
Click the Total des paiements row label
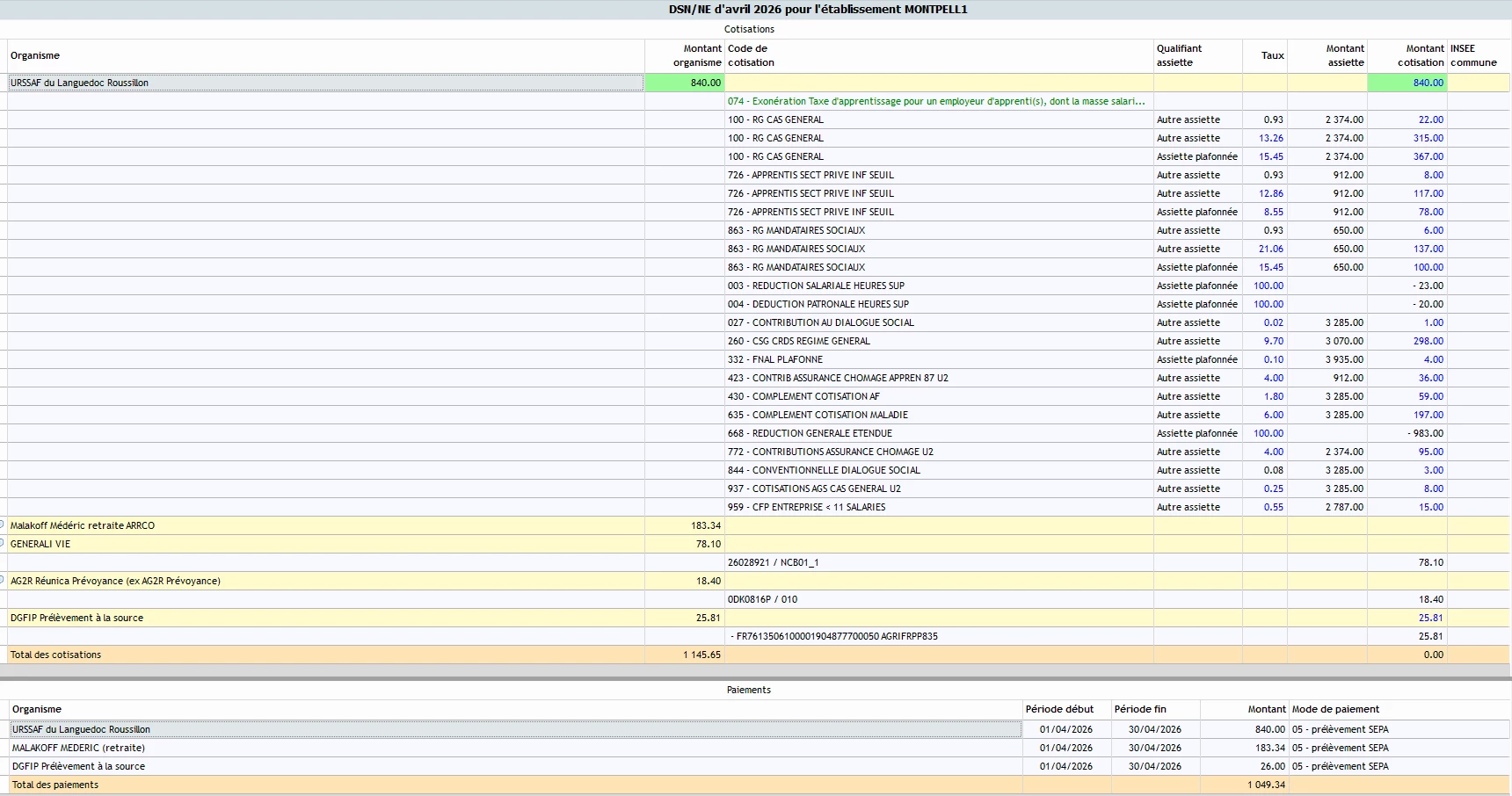coord(55,785)
